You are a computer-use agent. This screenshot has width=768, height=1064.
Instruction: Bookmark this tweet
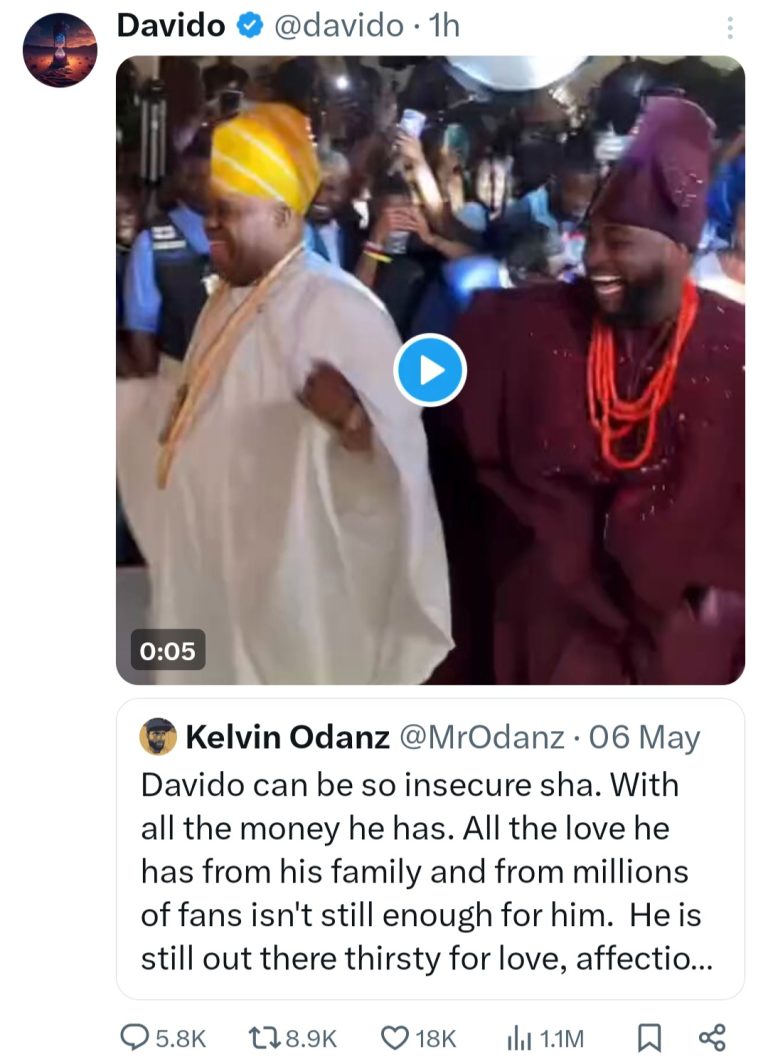tap(646, 1038)
